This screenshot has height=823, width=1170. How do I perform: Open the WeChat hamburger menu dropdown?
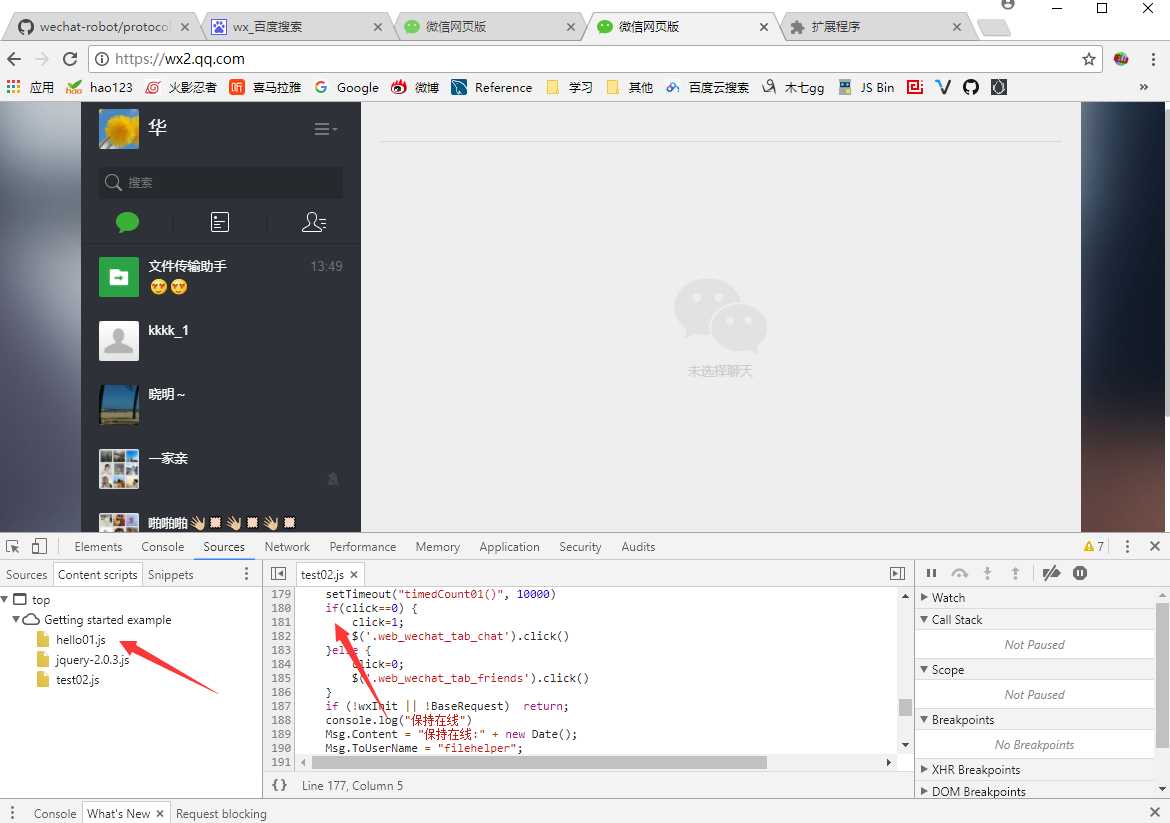pos(325,129)
